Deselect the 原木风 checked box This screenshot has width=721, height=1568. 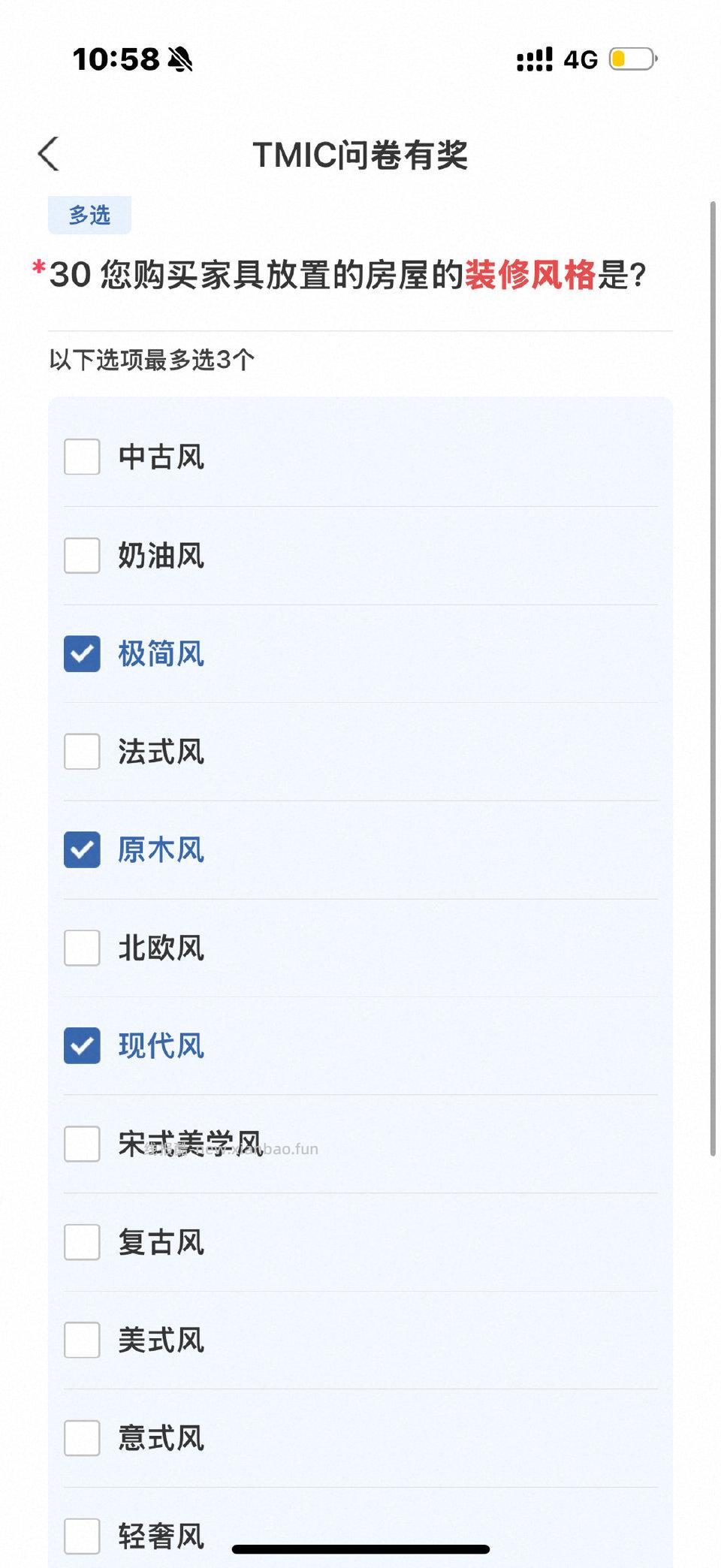[82, 850]
